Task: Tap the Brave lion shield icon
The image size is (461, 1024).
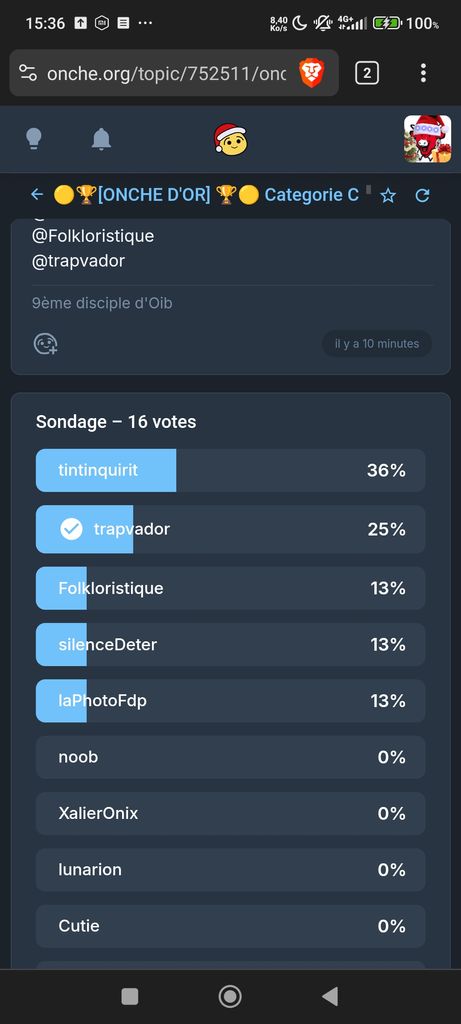Action: [311, 73]
